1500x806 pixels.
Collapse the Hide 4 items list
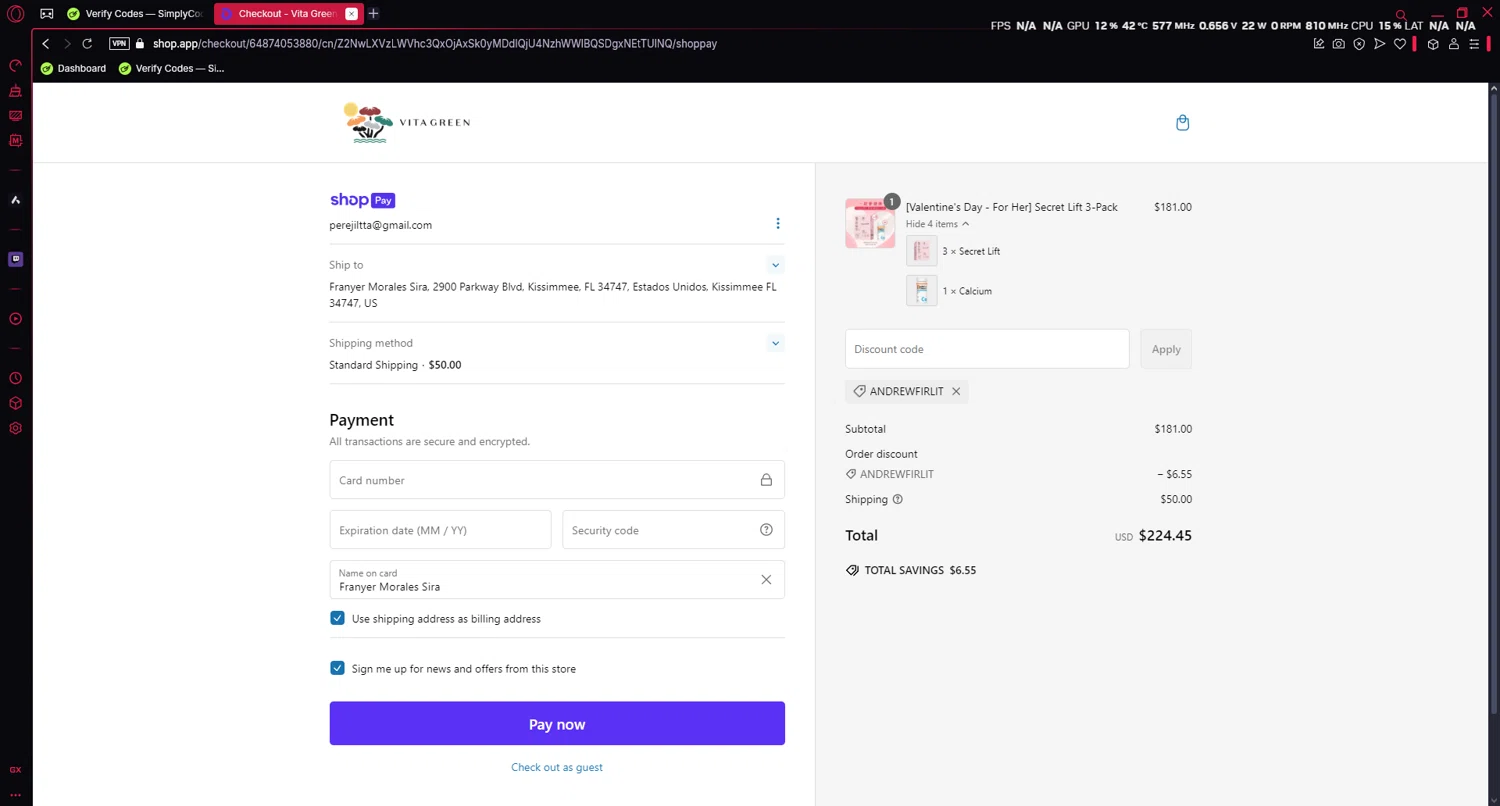(937, 224)
